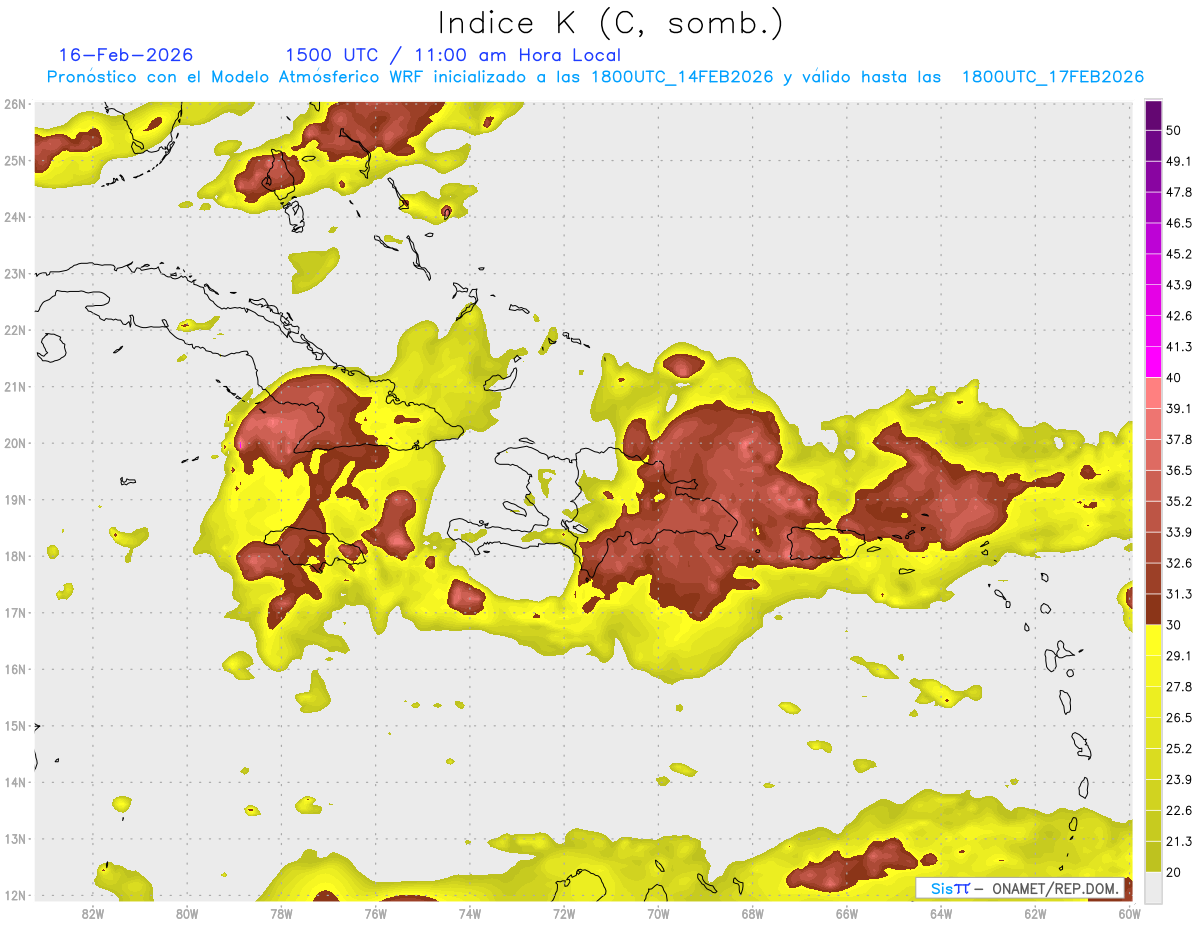1200x927 pixels.
Task: Select the date text "16-Feb-2026"
Action: (x=125, y=55)
